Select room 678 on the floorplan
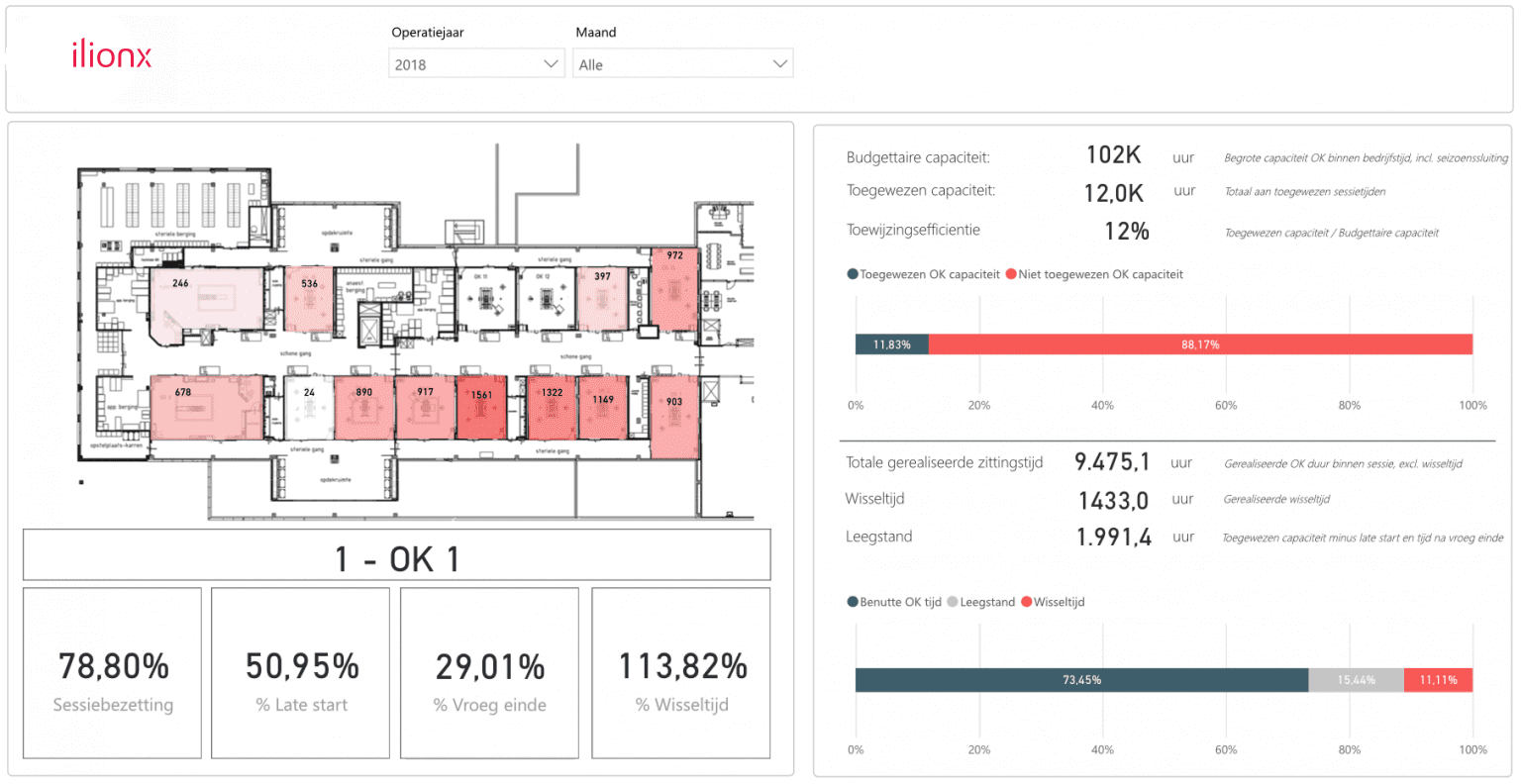The width and height of the screenshot is (1521, 784). pos(206,407)
